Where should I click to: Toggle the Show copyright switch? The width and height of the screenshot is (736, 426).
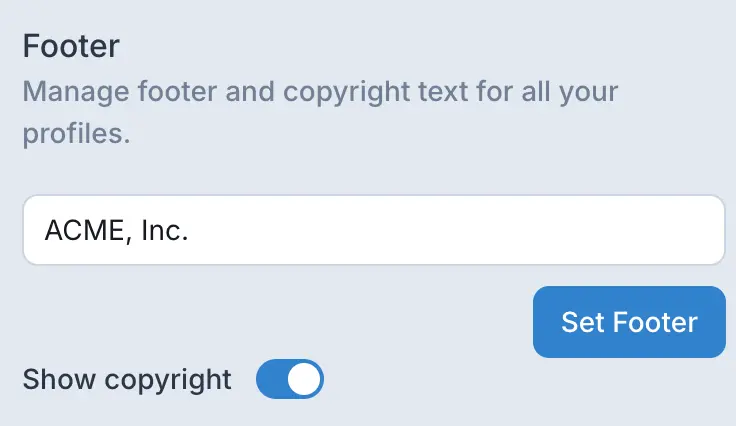(x=290, y=380)
